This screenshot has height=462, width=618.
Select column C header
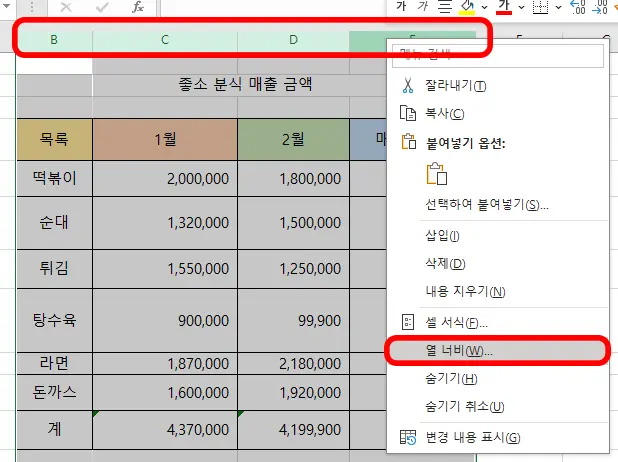point(165,40)
